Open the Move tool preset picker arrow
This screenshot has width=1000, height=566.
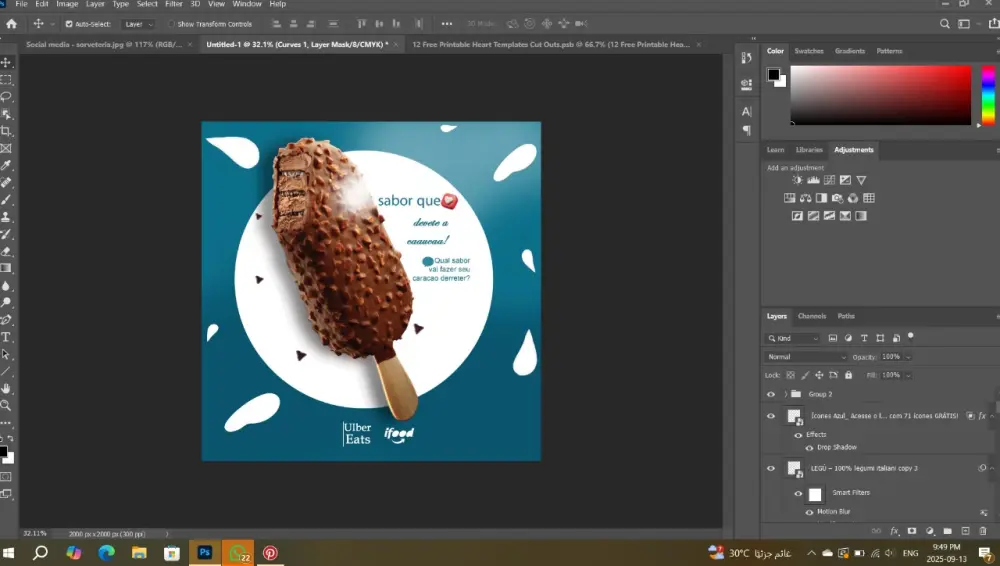click(x=52, y=24)
